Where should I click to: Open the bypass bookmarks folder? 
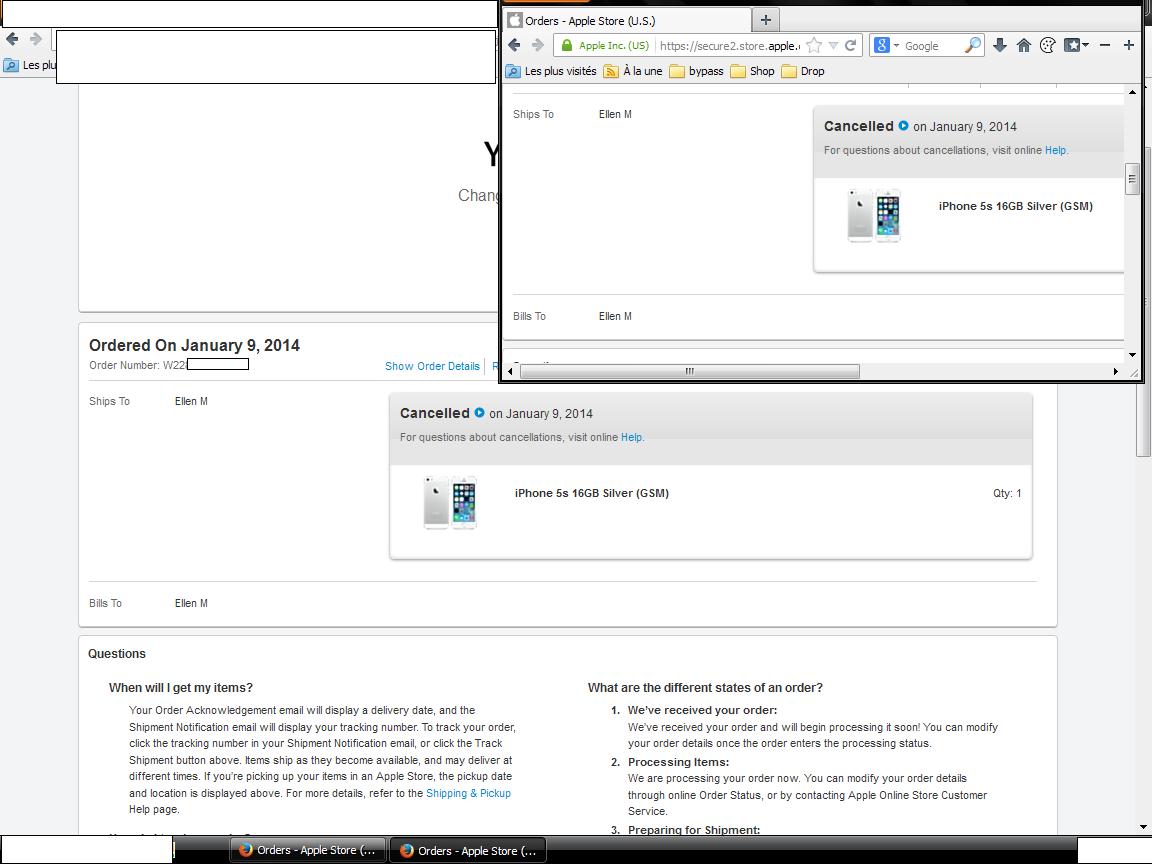[696, 71]
